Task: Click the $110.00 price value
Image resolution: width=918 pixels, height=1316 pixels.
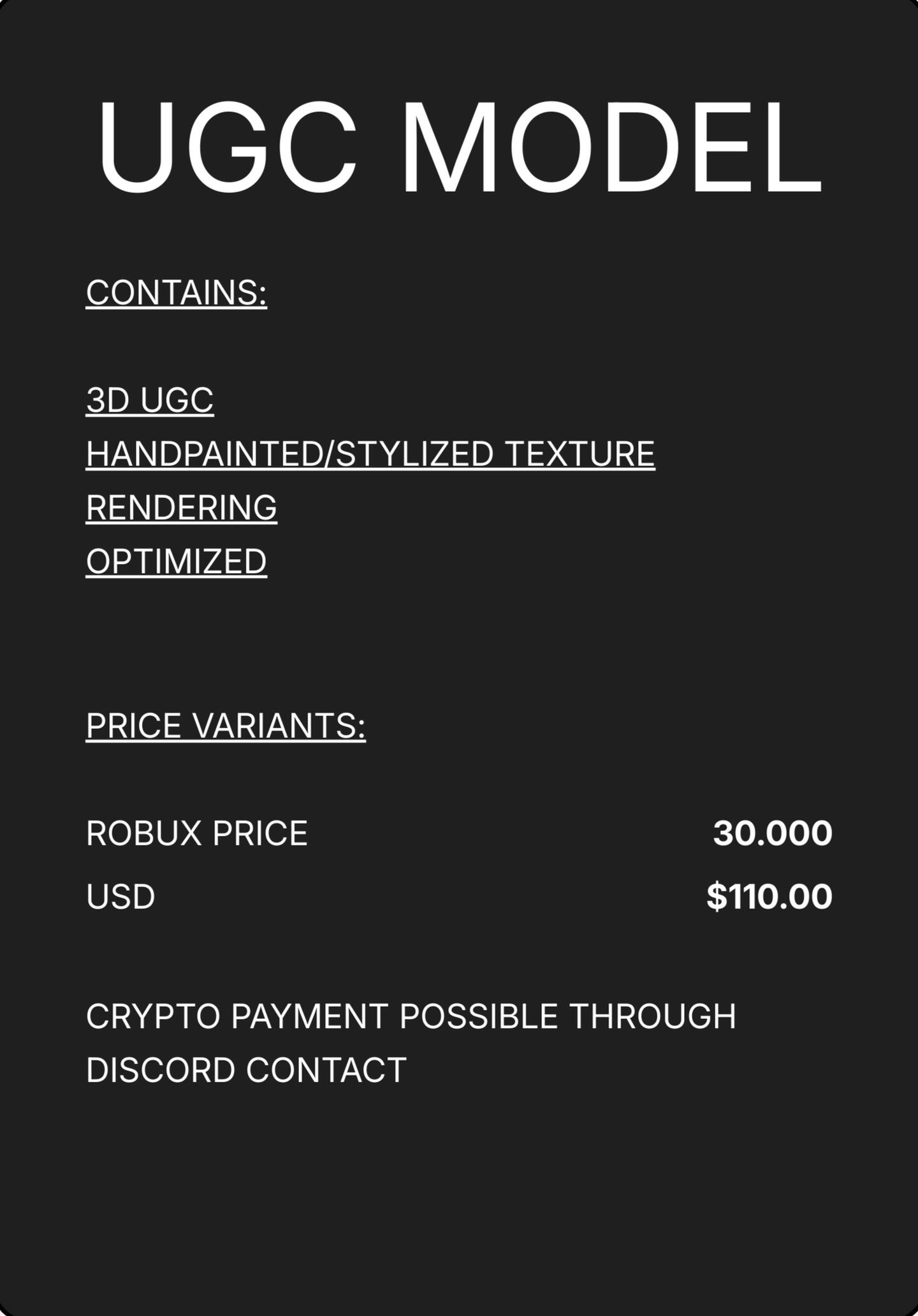Action: (769, 896)
